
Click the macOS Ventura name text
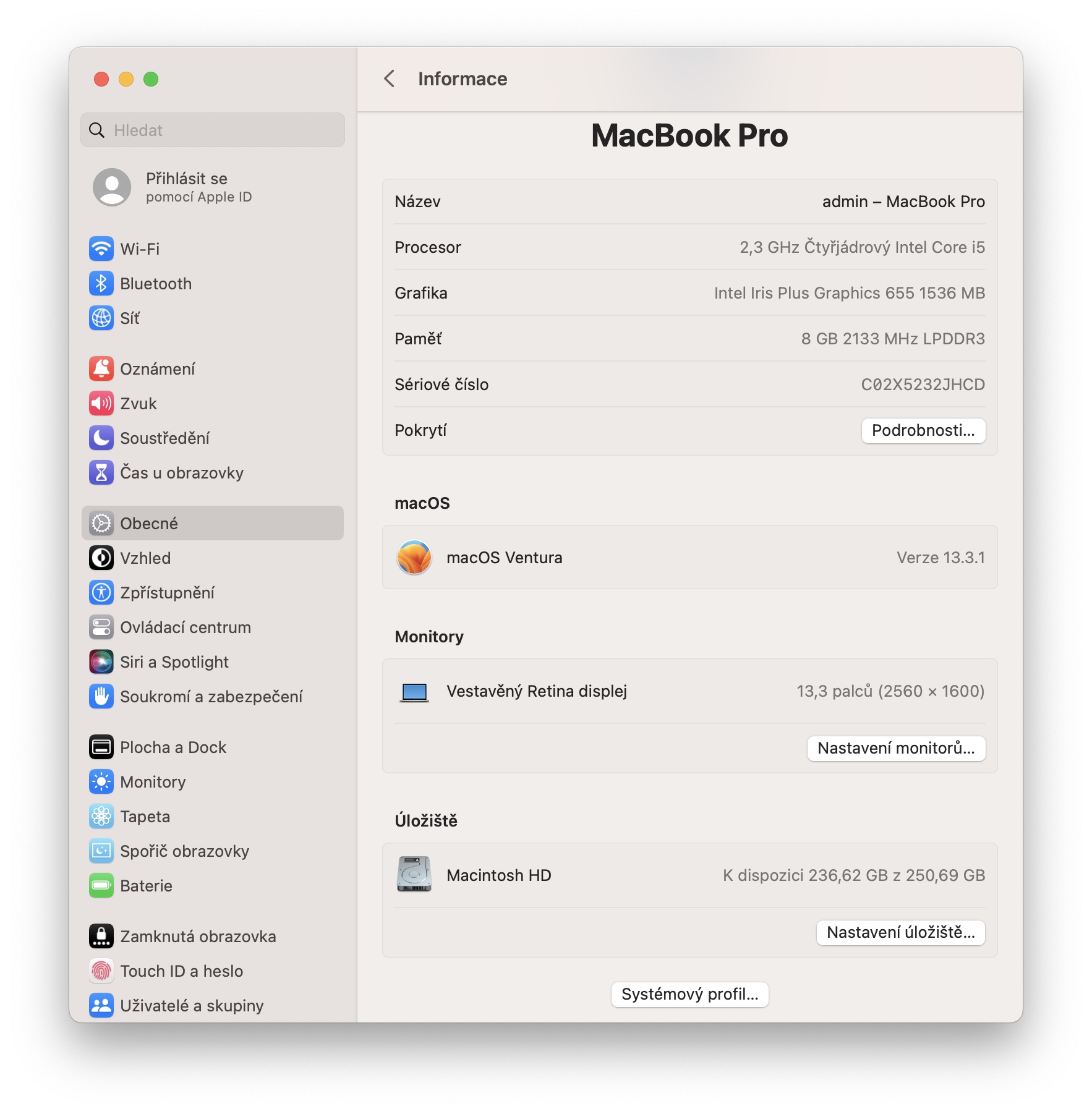[505, 558]
